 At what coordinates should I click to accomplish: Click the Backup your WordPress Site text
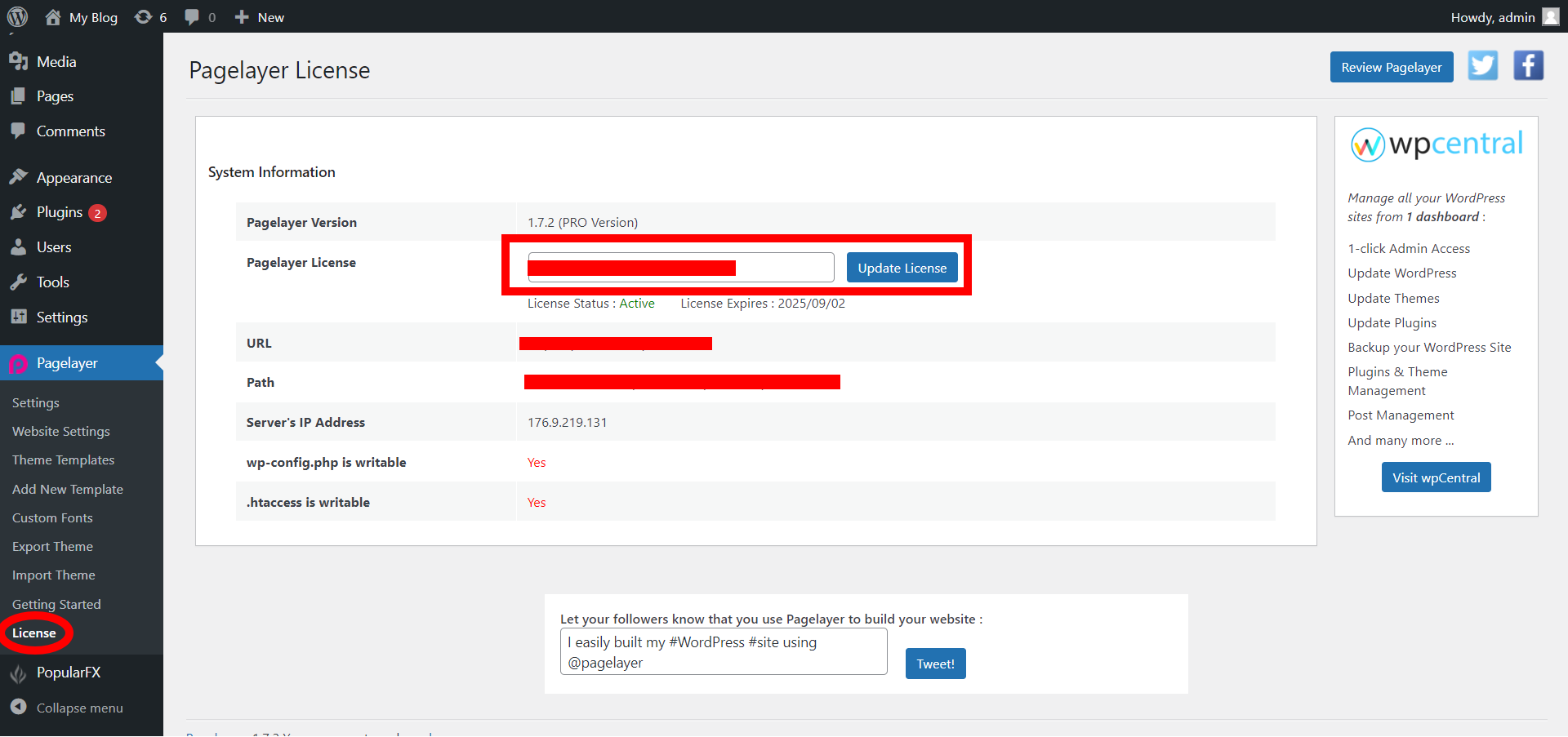coord(1429,348)
